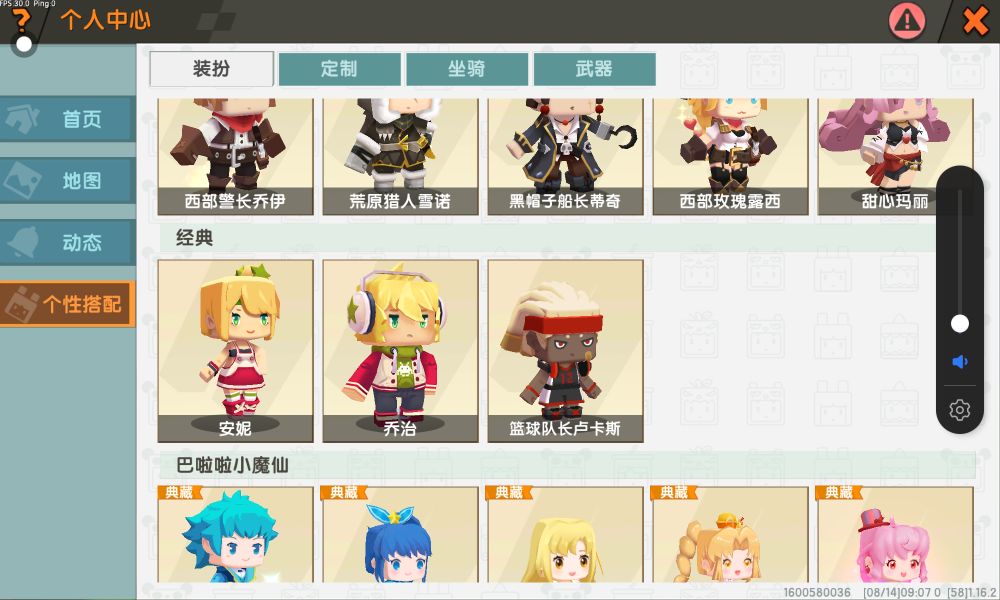Choose the 乔治 character skin

[401, 351]
